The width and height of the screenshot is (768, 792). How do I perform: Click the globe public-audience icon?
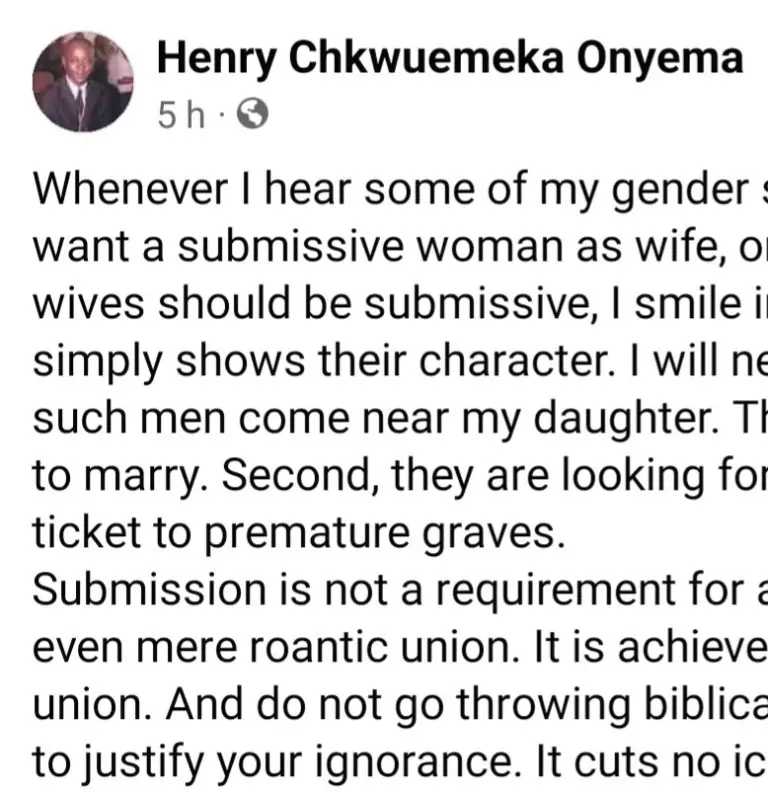pos(252,118)
